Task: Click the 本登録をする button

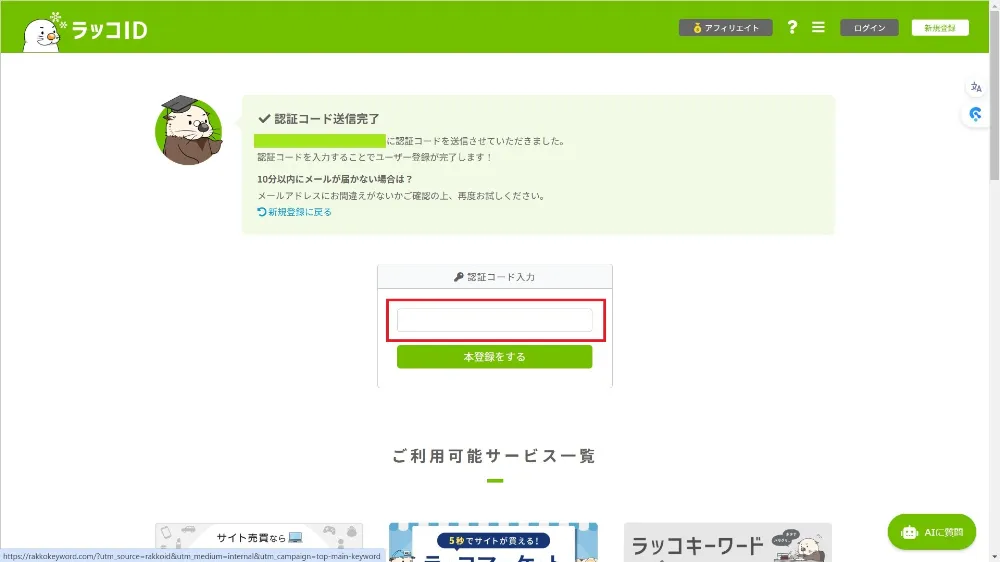Action: (494, 357)
